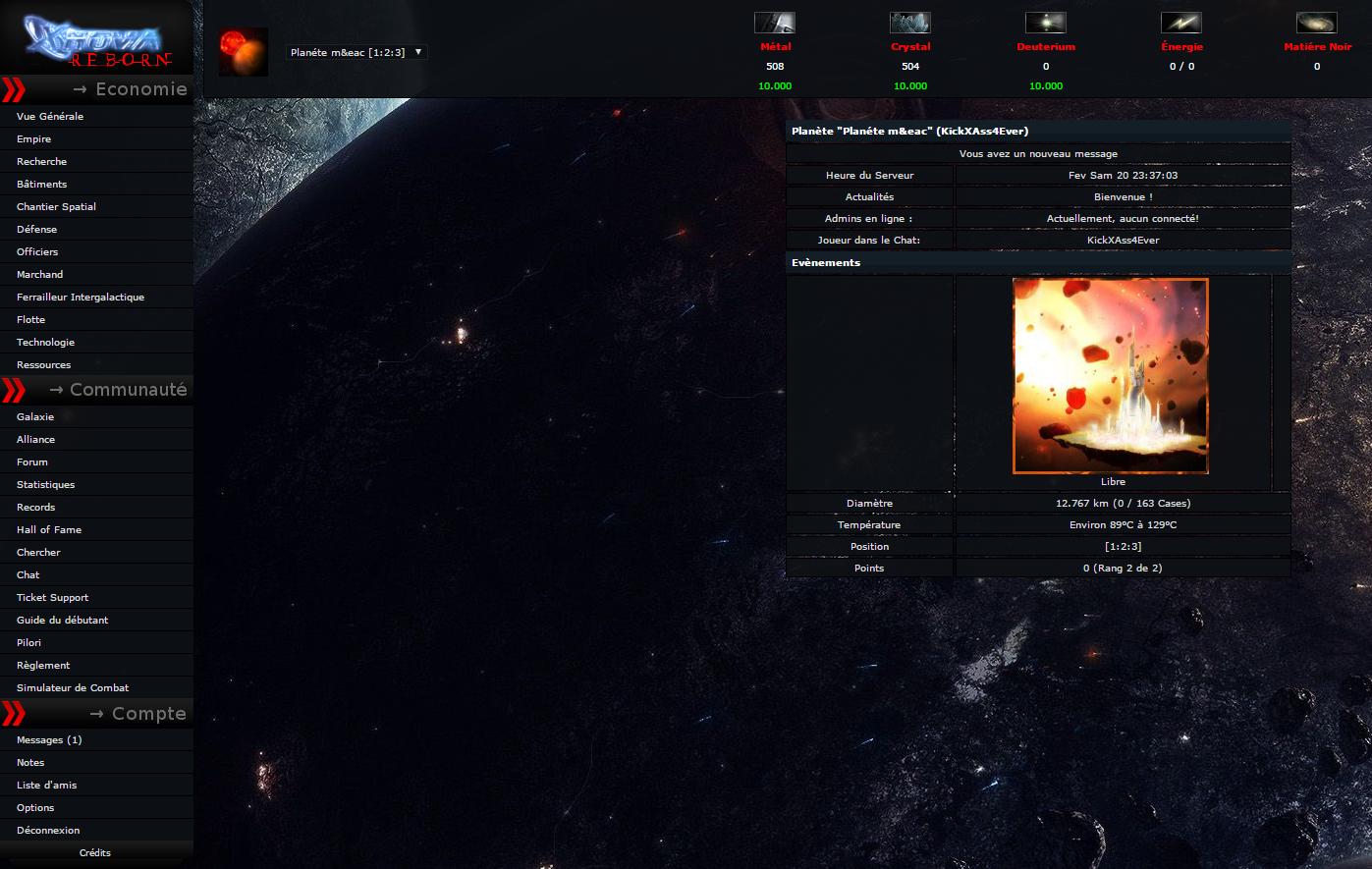Viewport: 1372px width, 869px height.
Task: Click the Énergie lightning icon
Action: click(1180, 21)
